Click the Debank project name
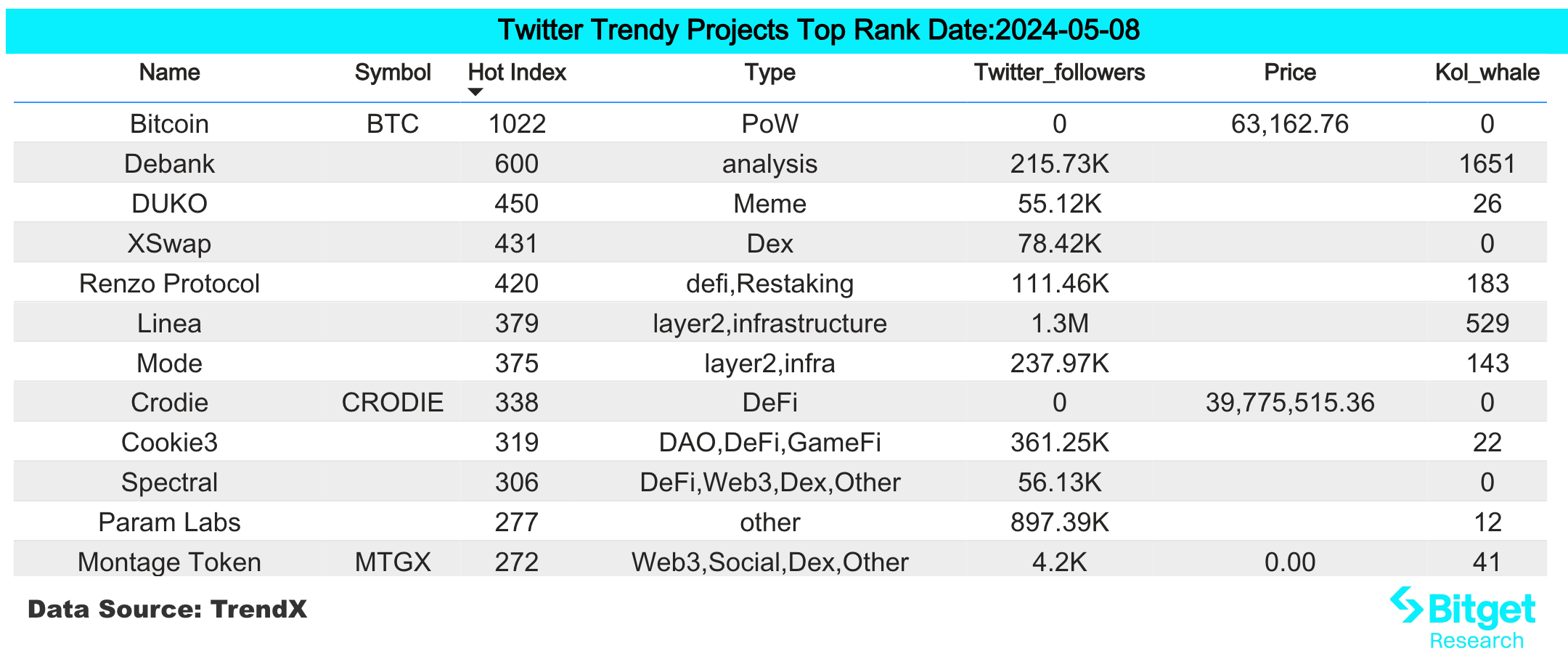The width and height of the screenshot is (1568, 672). tap(169, 164)
